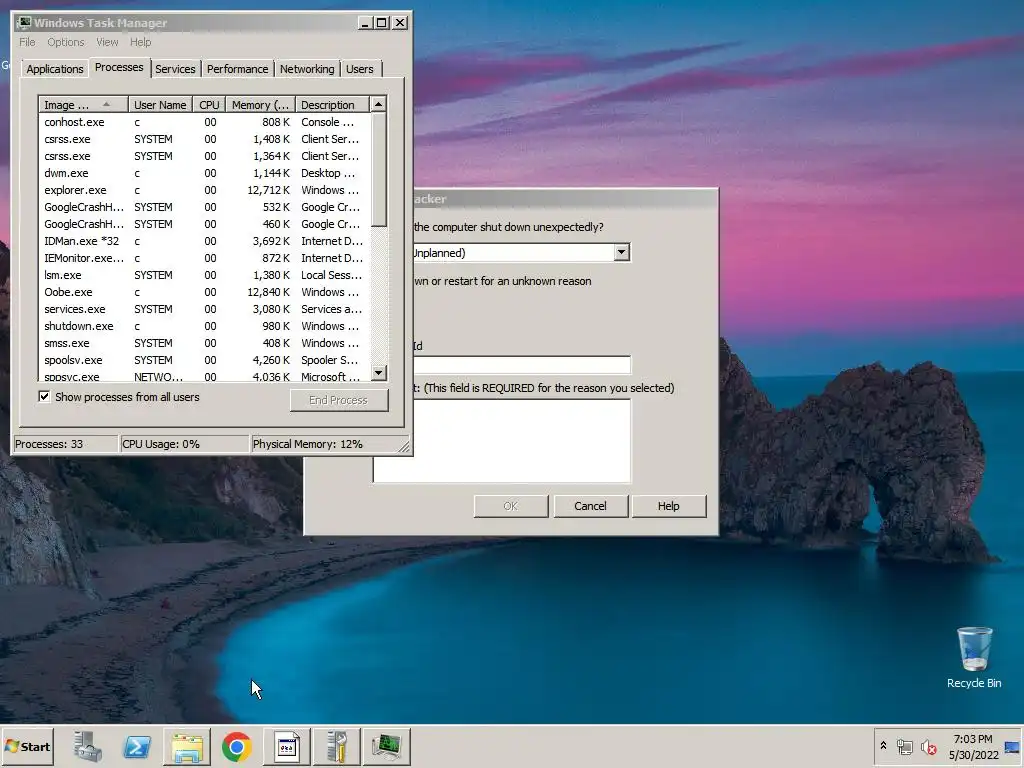Open Windows Explorer taskbar icon
This screenshot has height=768, width=1024.
click(x=187, y=746)
